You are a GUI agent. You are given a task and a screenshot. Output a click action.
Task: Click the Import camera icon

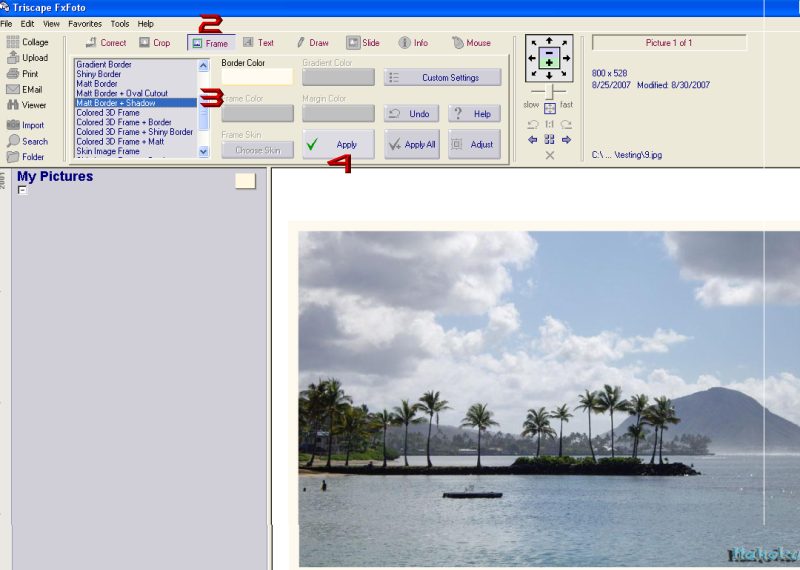12,125
